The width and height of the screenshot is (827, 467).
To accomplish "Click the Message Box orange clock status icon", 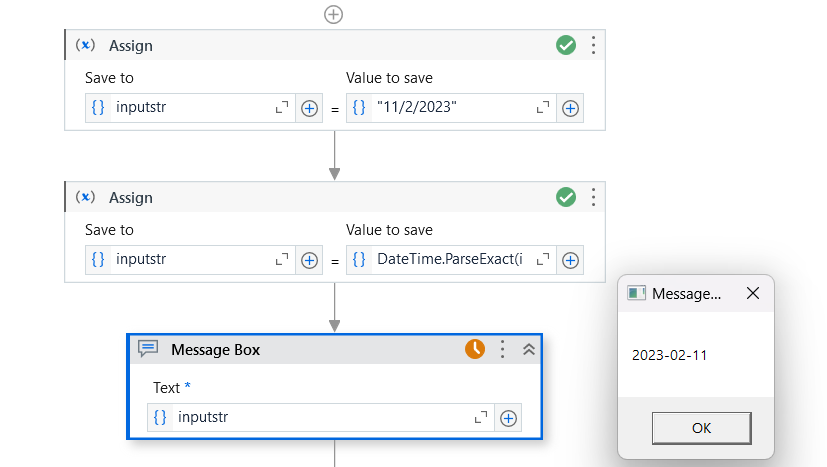I will pos(475,349).
